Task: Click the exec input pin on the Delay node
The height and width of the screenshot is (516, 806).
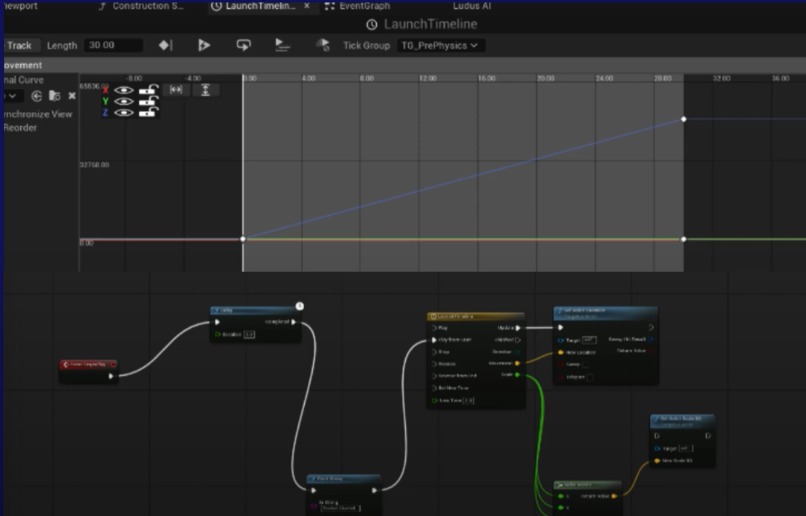Action: pyautogui.click(x=217, y=322)
